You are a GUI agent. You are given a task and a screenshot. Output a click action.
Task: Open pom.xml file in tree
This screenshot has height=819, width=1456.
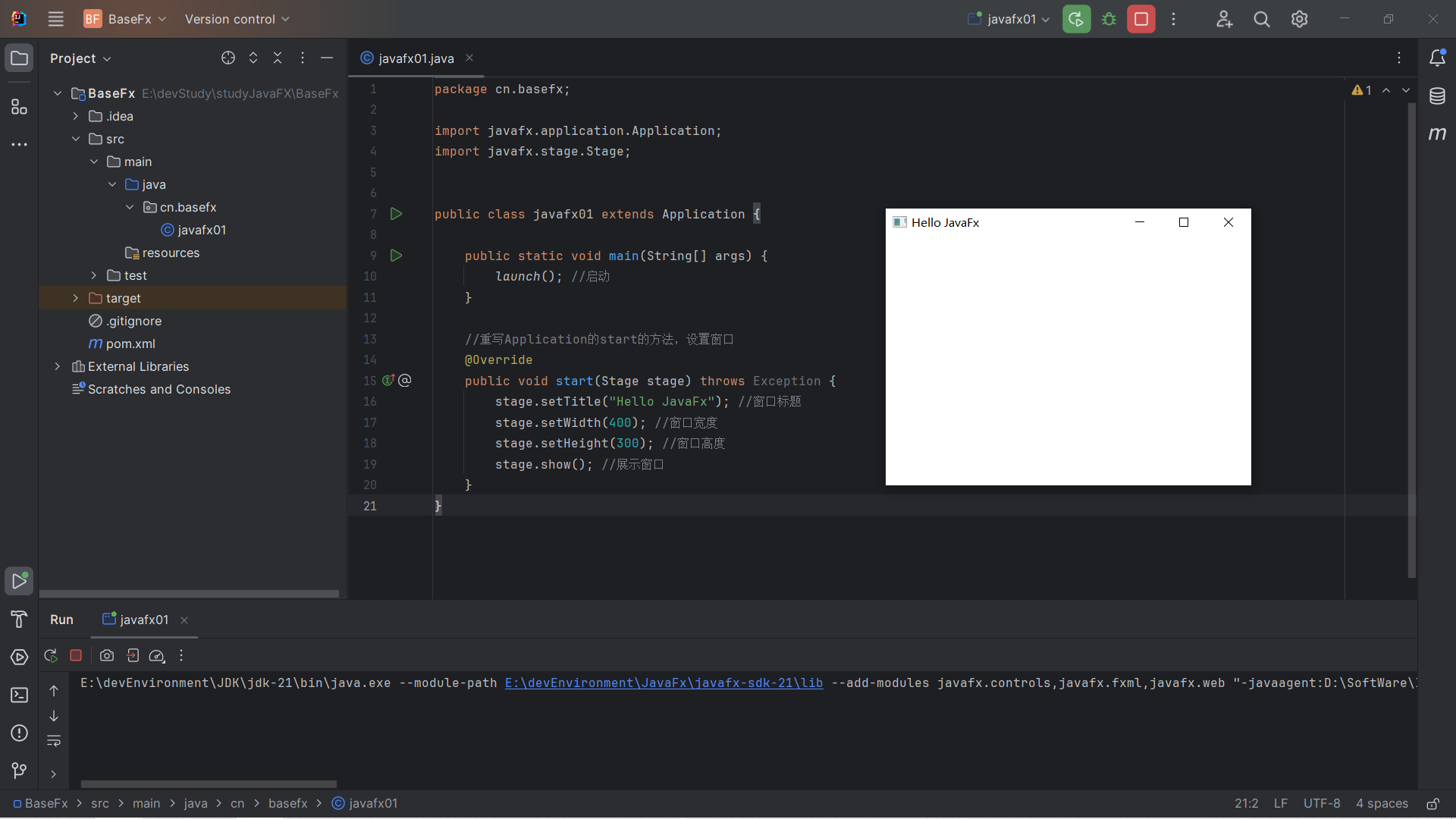(x=130, y=344)
